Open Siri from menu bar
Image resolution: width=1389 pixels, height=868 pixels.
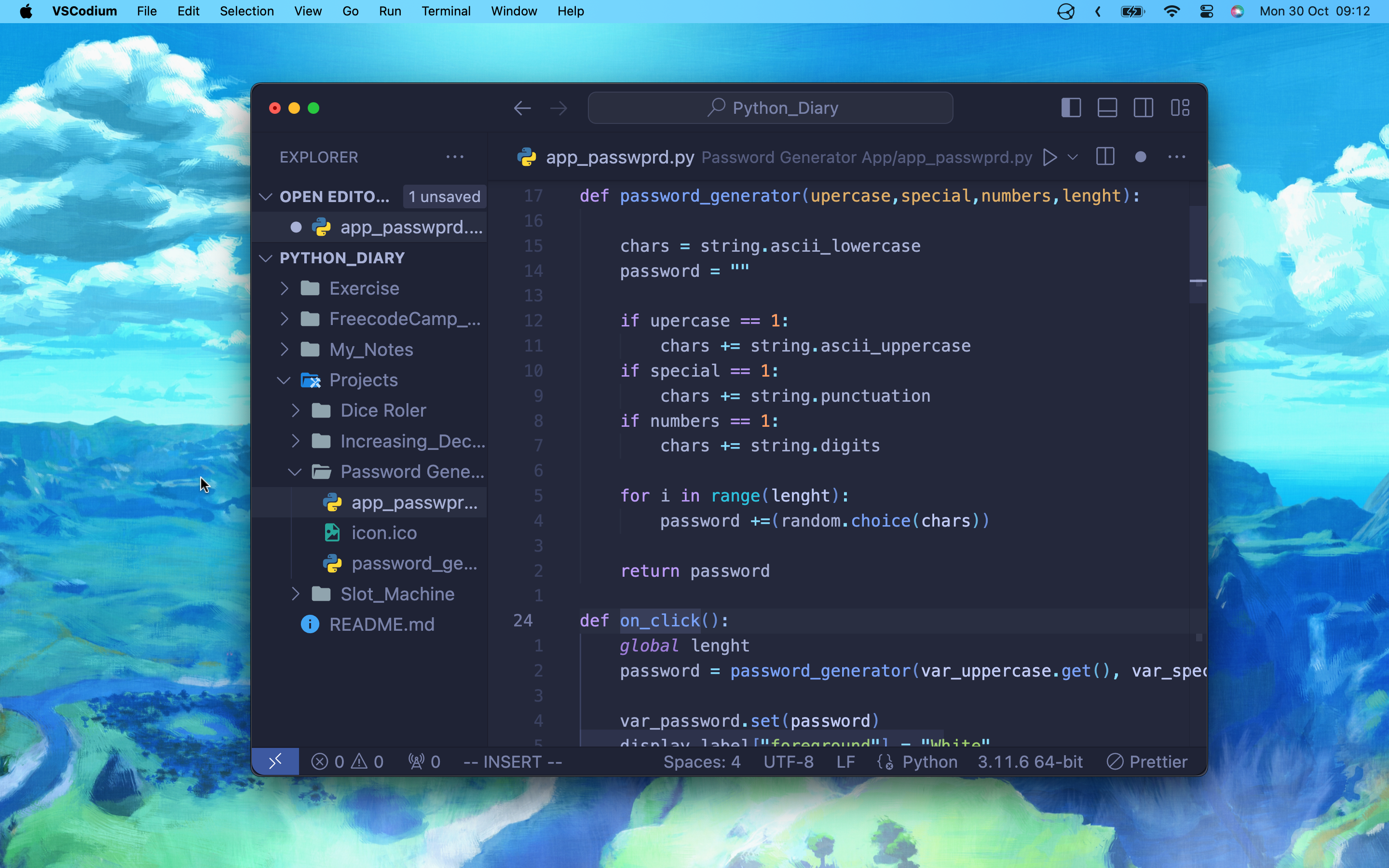coord(1238,12)
